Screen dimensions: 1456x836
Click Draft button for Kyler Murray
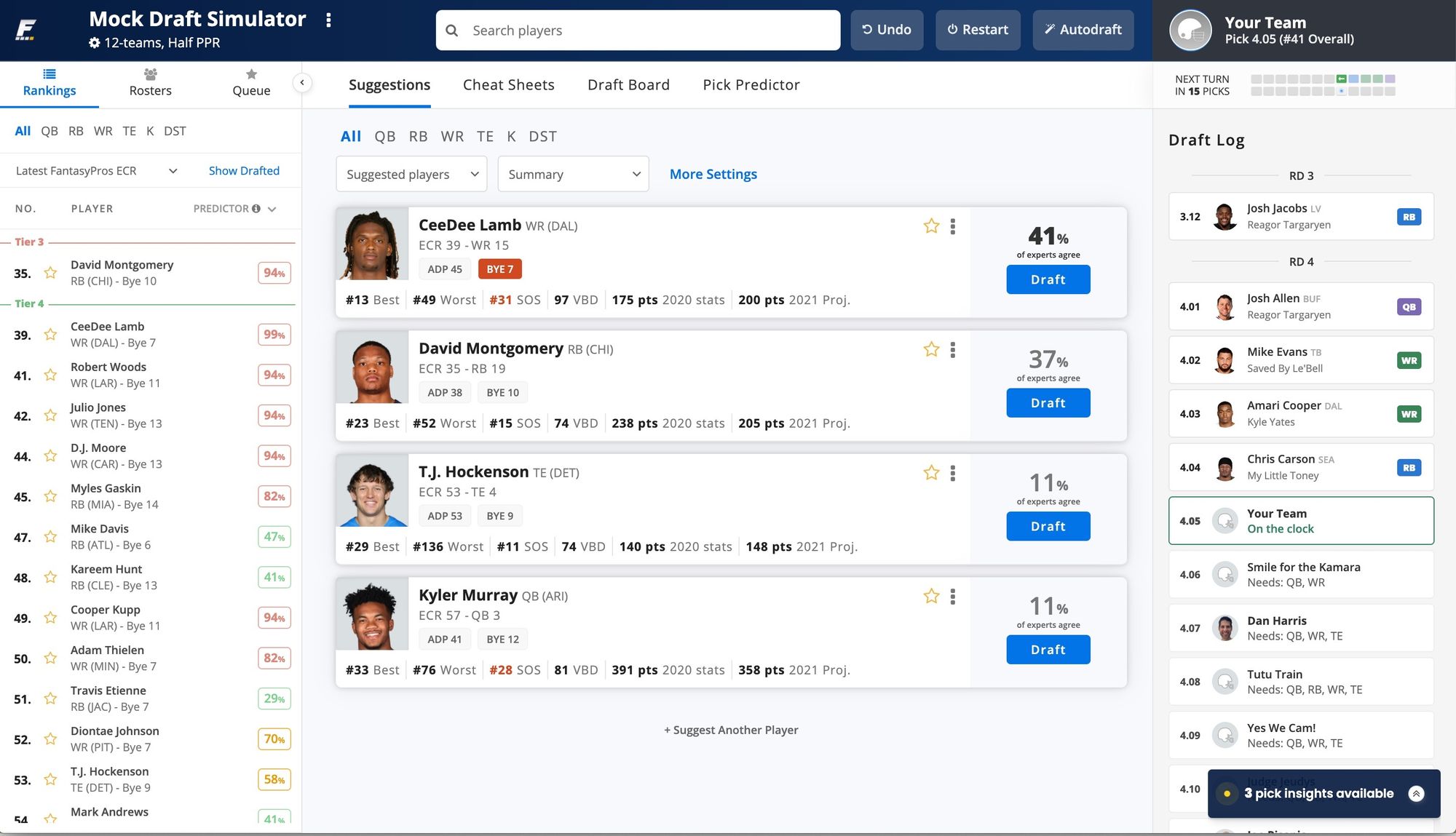pyautogui.click(x=1048, y=649)
